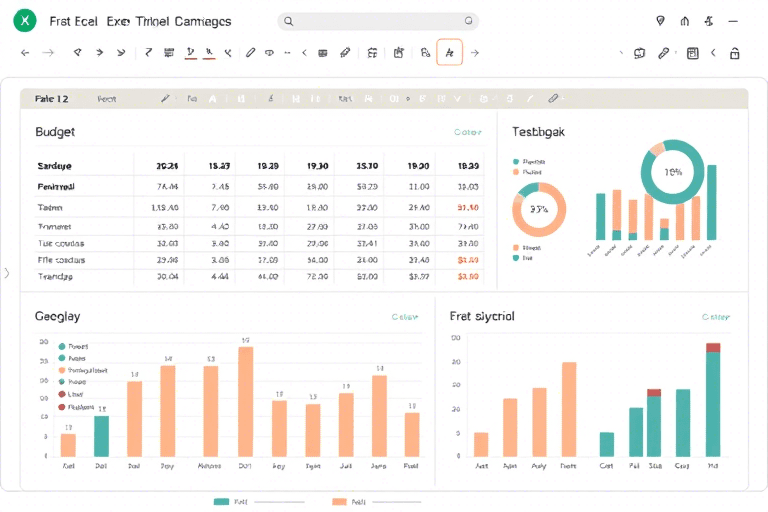Click the red-underlined text color icon
The image size is (768, 512).
coord(190,53)
